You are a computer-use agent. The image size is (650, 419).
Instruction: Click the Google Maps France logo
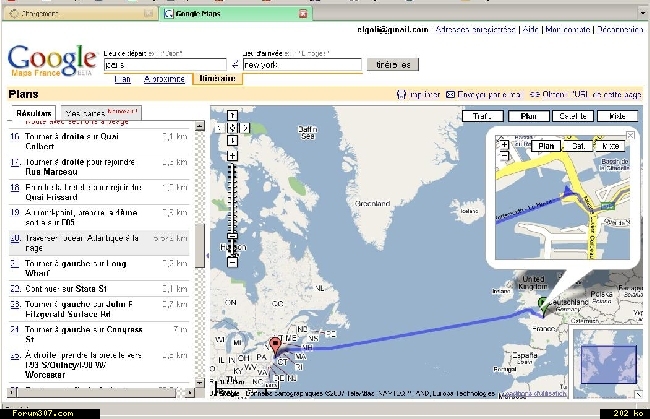coord(52,61)
